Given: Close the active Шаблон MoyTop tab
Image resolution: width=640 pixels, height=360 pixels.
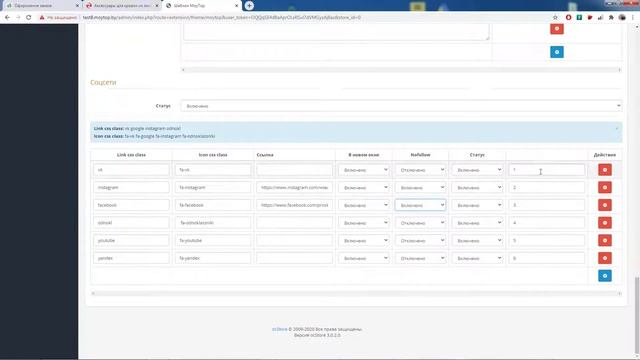Looking at the screenshot, I should coord(236,6).
